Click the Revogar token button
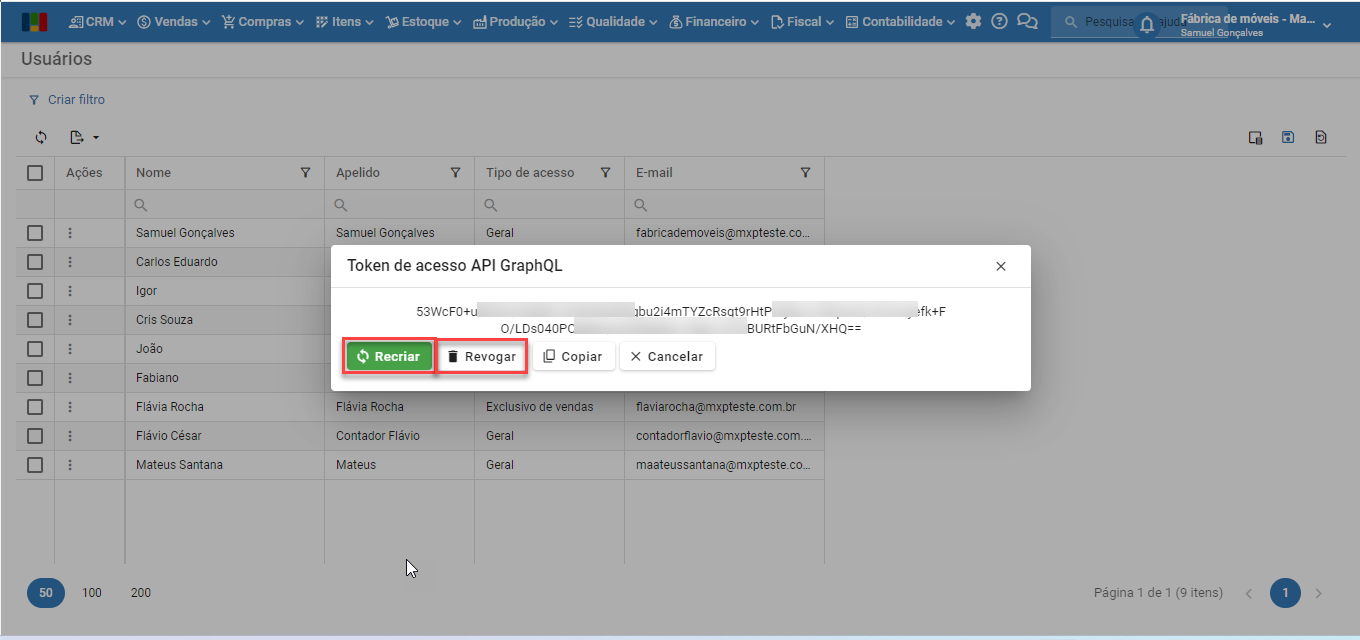 point(482,357)
